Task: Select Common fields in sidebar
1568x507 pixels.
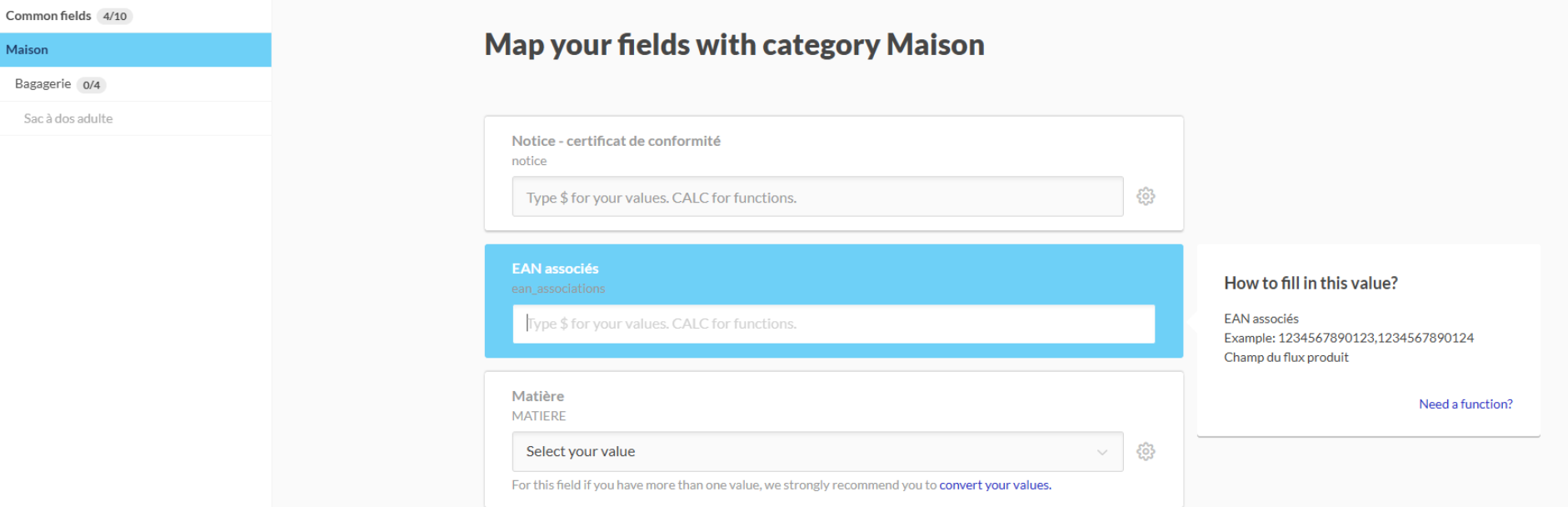Action: pos(48,16)
